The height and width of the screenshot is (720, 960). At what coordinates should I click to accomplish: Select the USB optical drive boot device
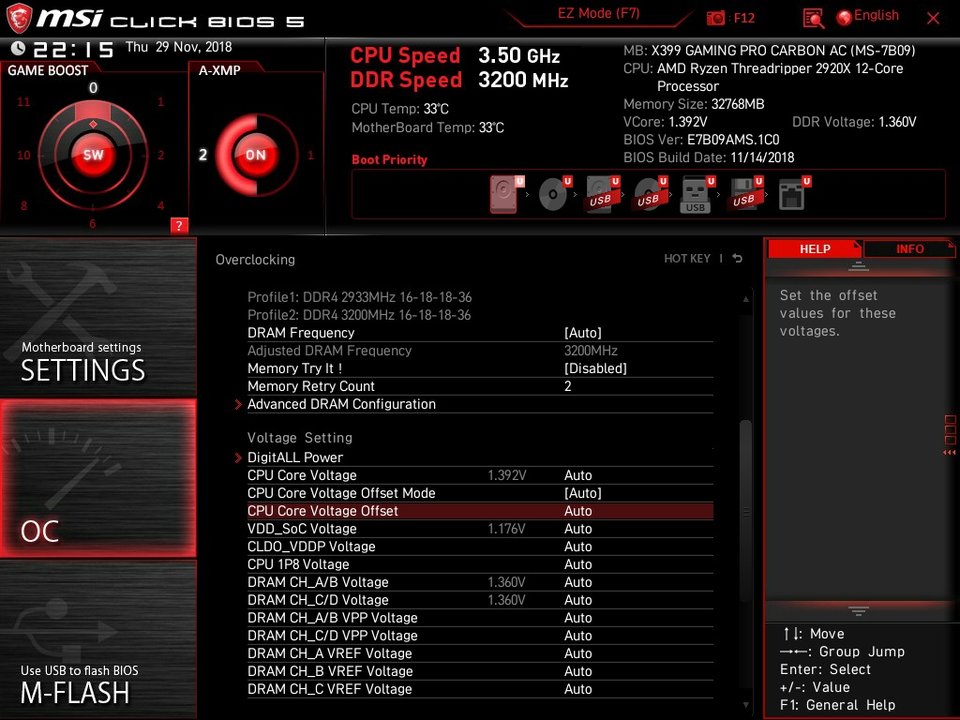point(650,195)
